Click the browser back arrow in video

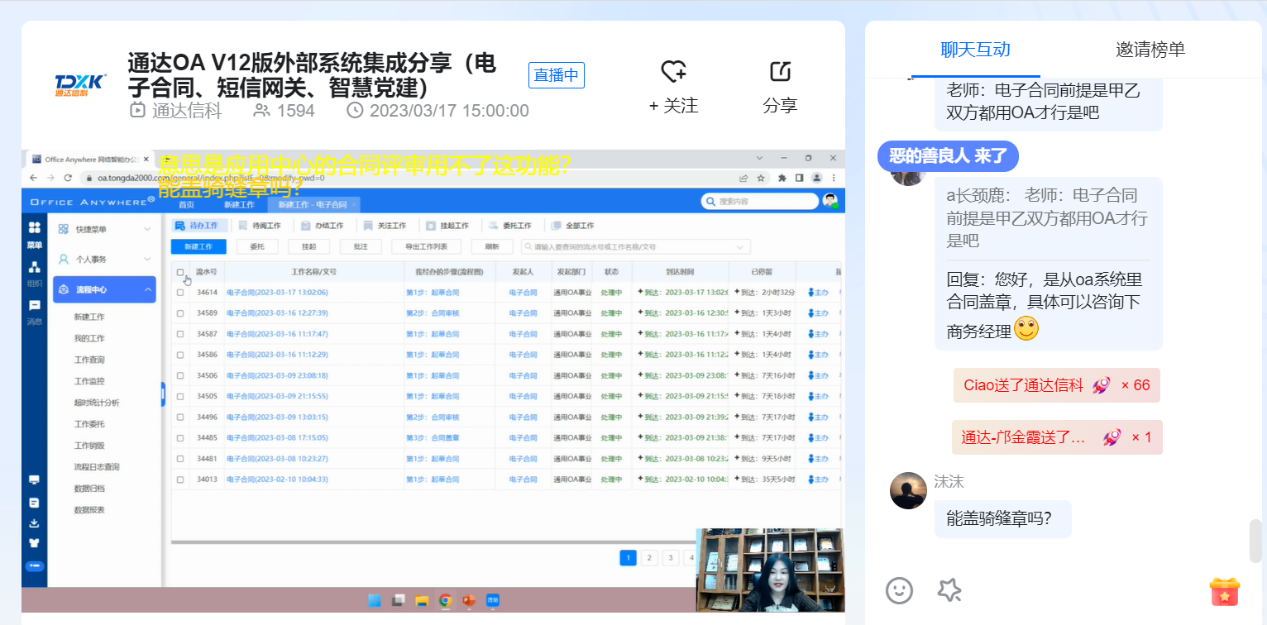pyautogui.click(x=32, y=177)
